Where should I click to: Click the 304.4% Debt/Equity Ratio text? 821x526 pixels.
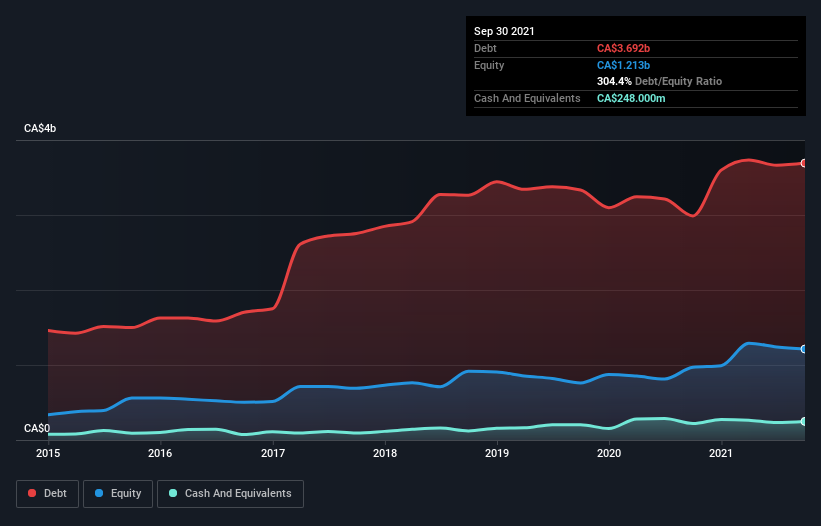click(659, 81)
